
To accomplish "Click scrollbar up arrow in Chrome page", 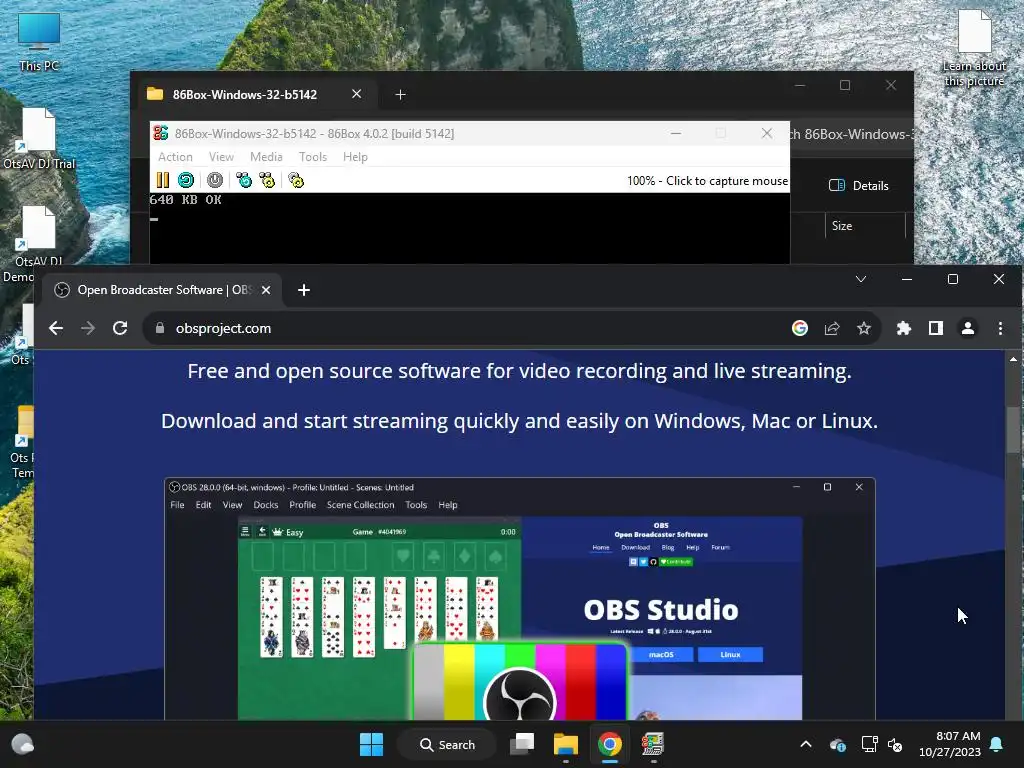I will point(1014,359).
